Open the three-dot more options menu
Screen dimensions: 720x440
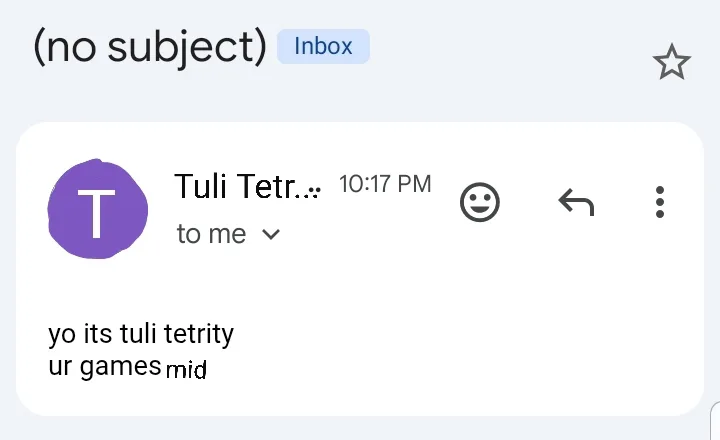[659, 202]
